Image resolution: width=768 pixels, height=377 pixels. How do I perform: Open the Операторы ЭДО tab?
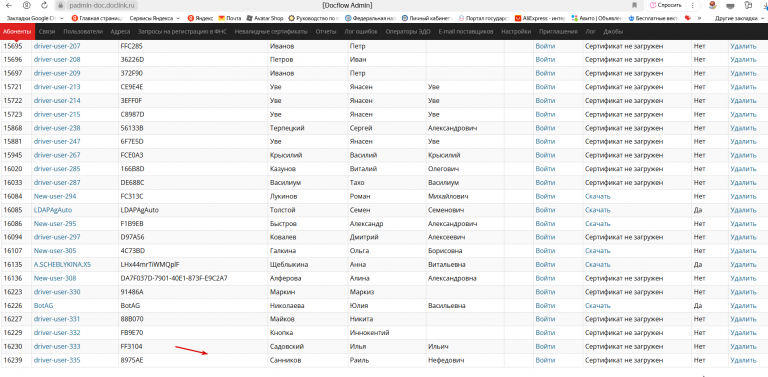coord(408,31)
